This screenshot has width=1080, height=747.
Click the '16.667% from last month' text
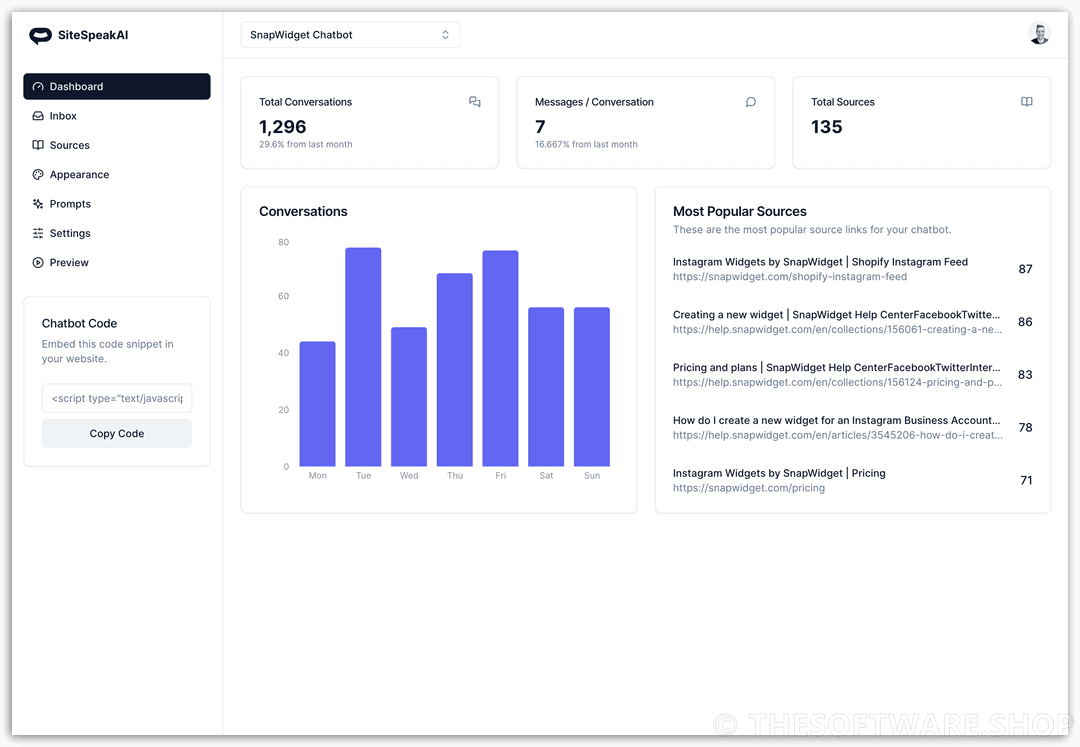coord(586,145)
